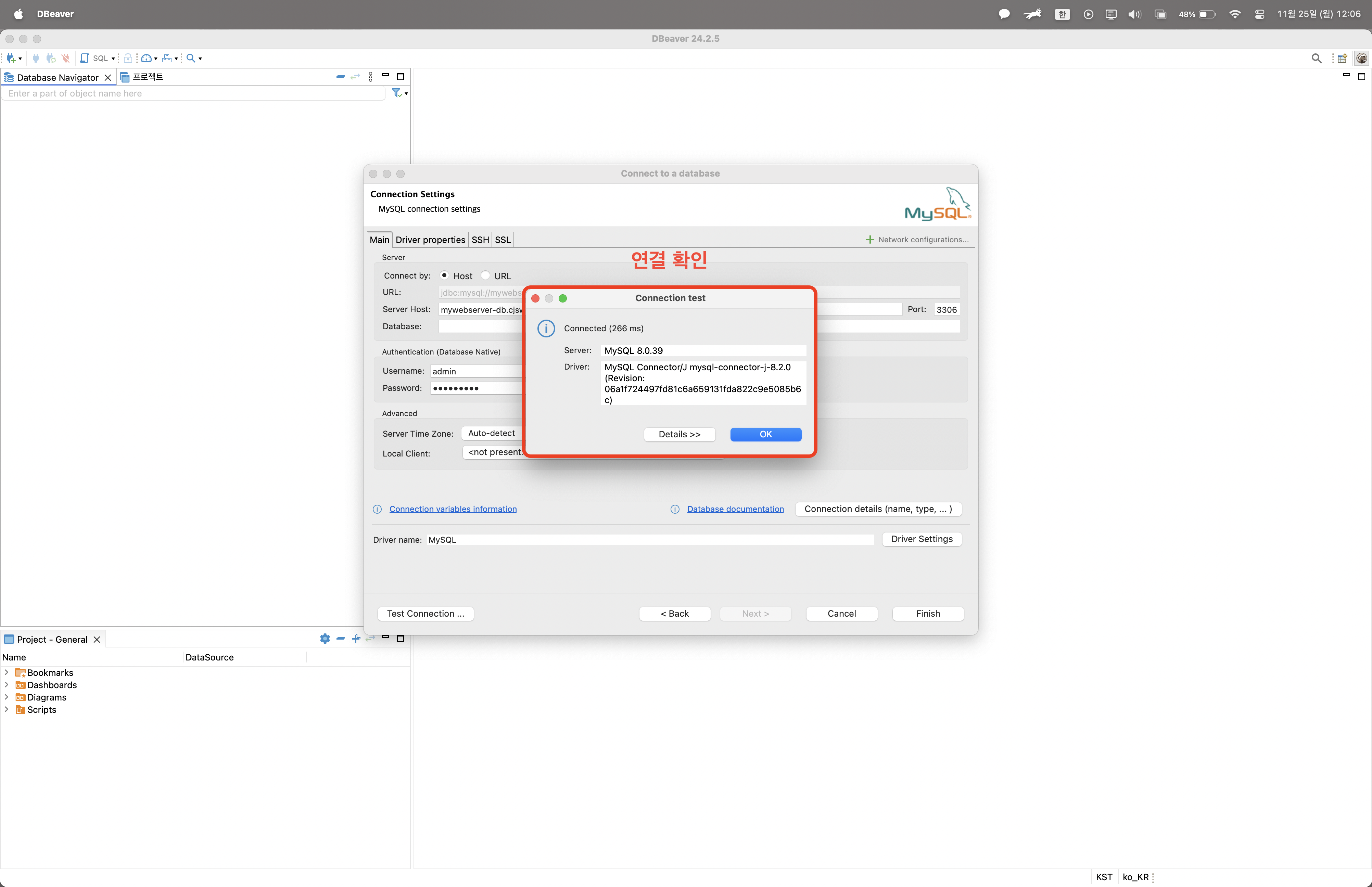Click the plus create icon in Project panel
1372x887 pixels.
click(356, 639)
